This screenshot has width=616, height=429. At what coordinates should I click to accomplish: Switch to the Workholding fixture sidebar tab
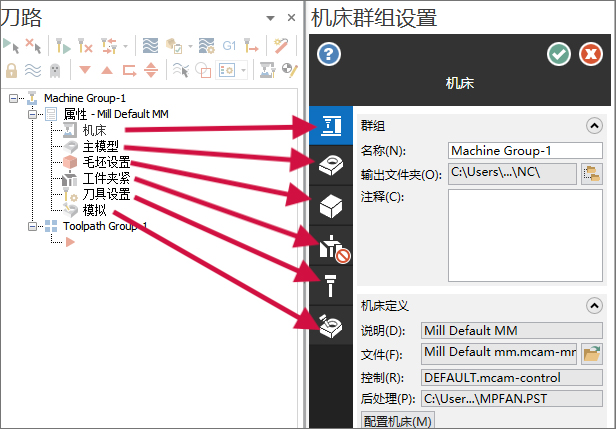[331, 246]
